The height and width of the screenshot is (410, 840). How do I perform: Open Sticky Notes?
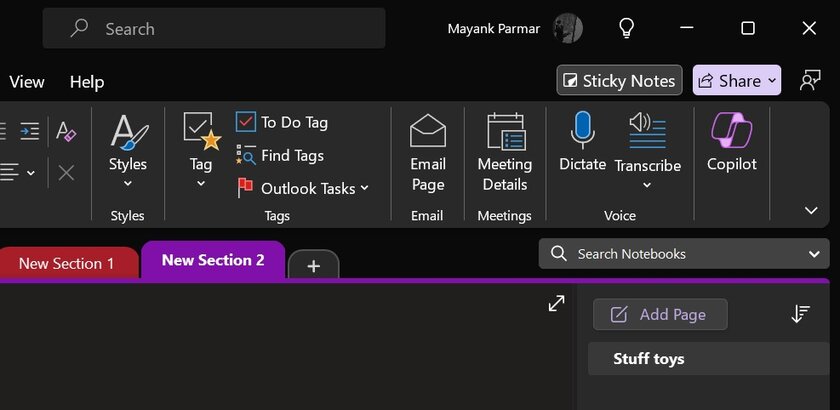[x=619, y=81]
